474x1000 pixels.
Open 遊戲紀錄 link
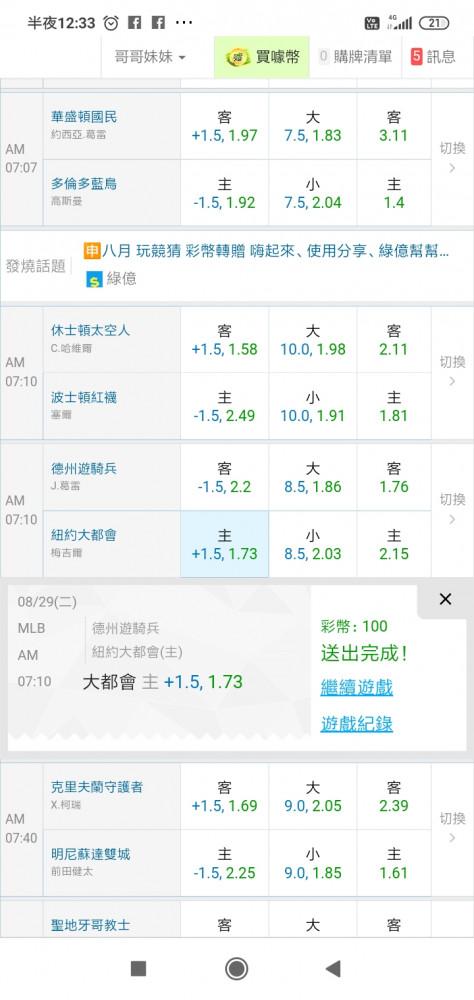pos(356,724)
